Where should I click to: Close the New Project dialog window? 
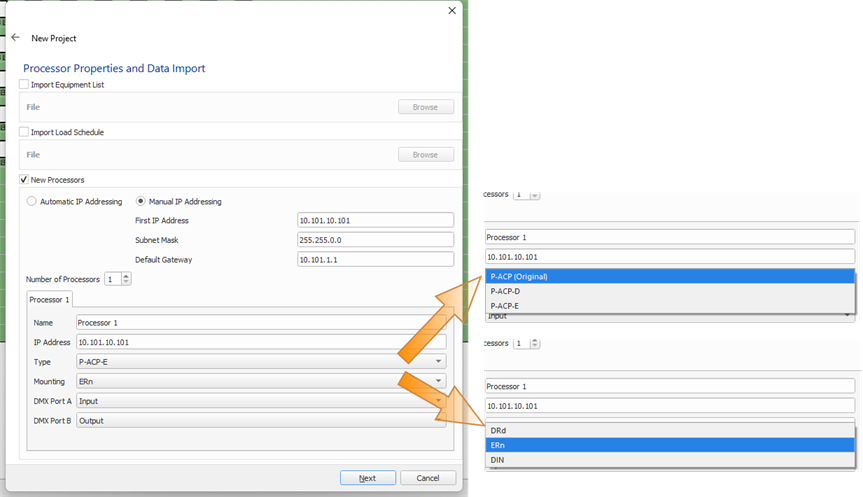pos(451,11)
